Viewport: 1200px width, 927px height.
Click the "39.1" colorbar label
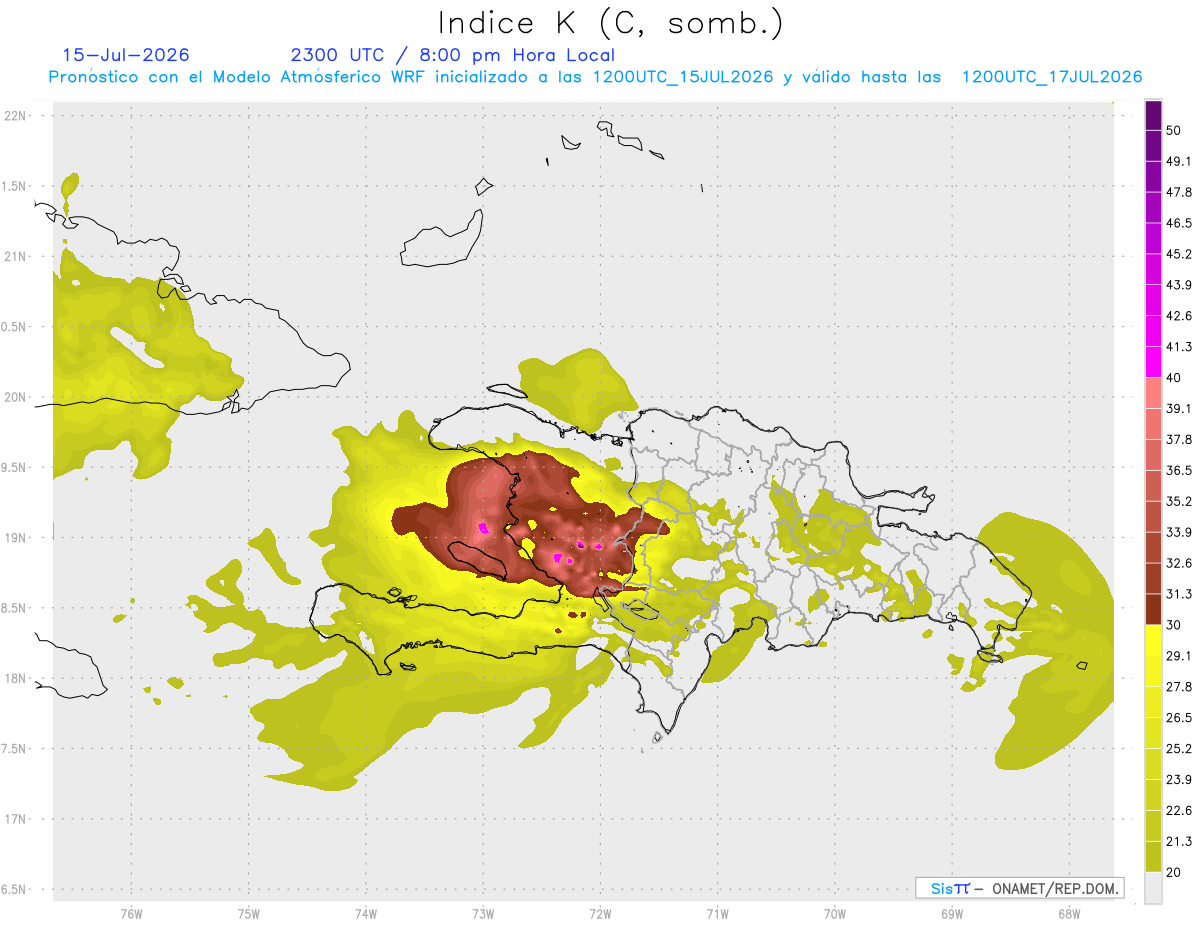pos(1179,409)
